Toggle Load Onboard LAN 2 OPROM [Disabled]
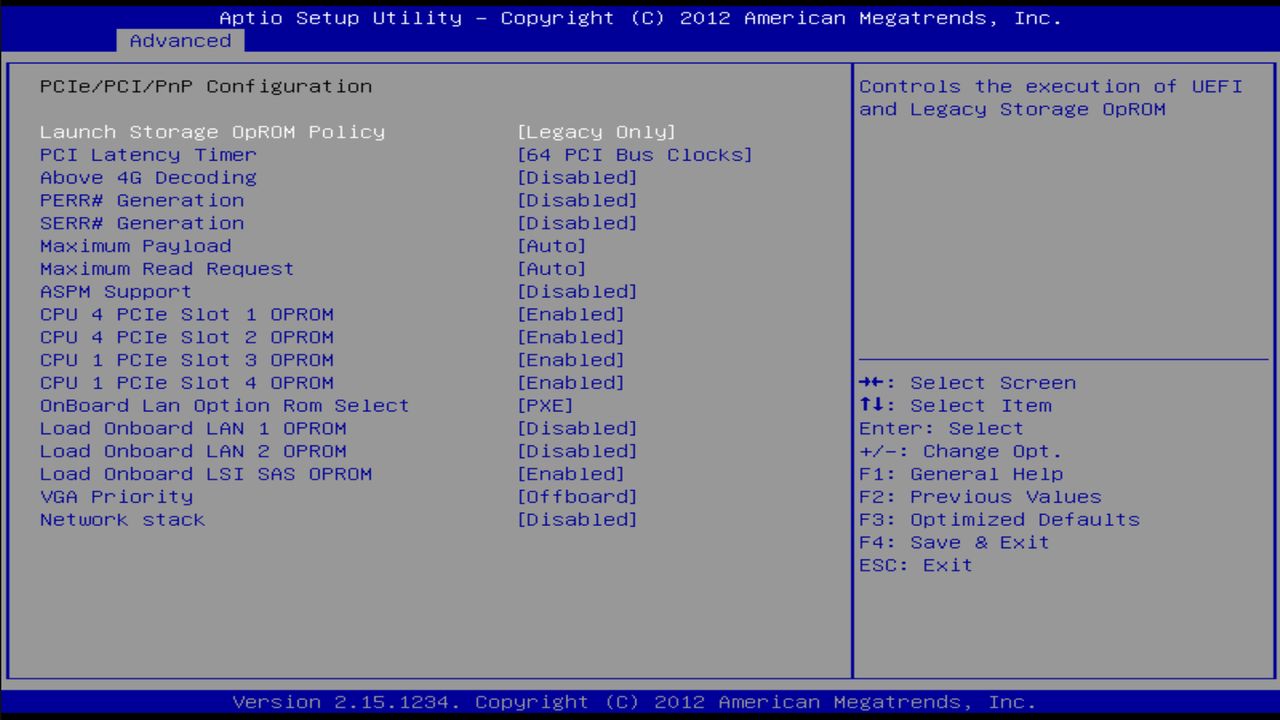1280x720 pixels. (577, 452)
